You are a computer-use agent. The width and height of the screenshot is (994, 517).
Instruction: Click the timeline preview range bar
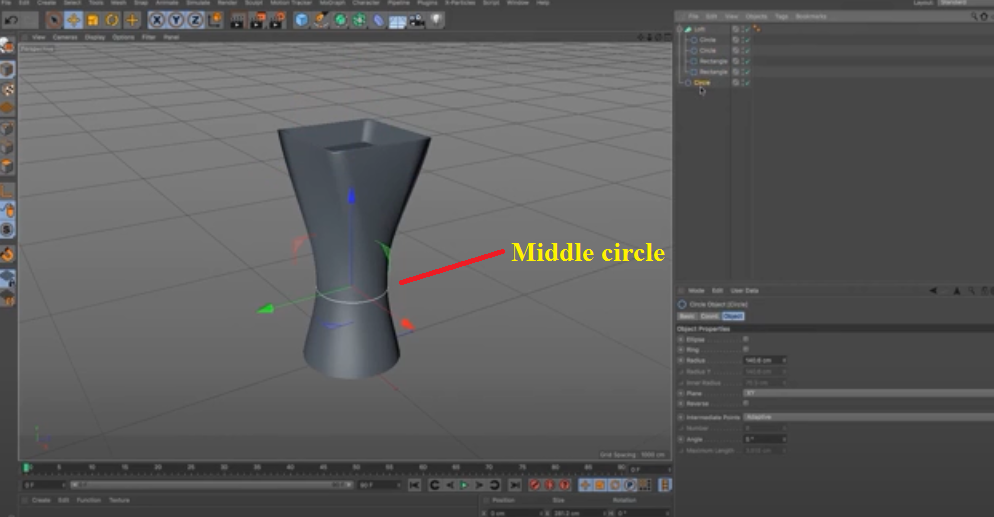pos(210,485)
